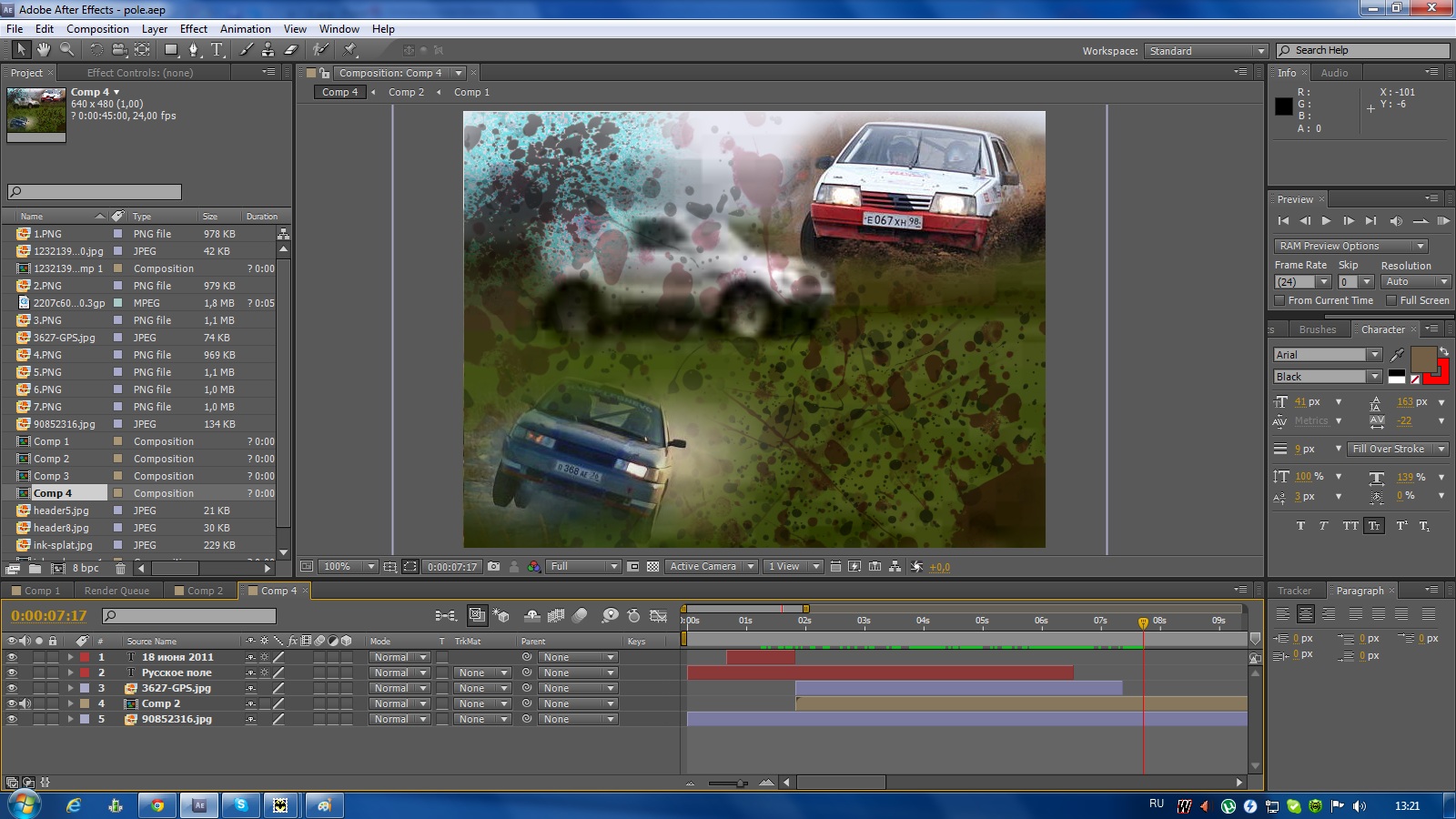Image resolution: width=1456 pixels, height=819 pixels.
Task: Pick the Clone Stamp tool
Action: [x=268, y=50]
